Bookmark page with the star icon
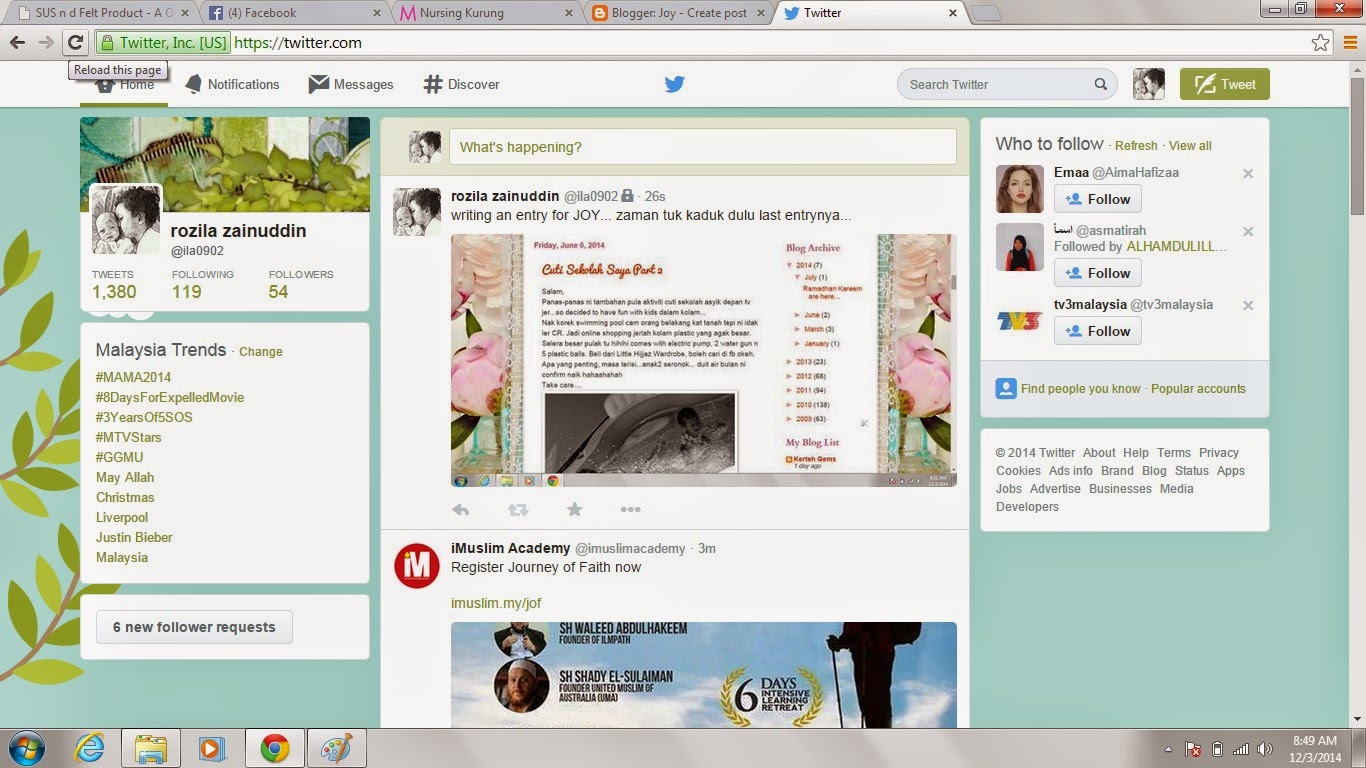The image size is (1366, 768). coord(1320,43)
